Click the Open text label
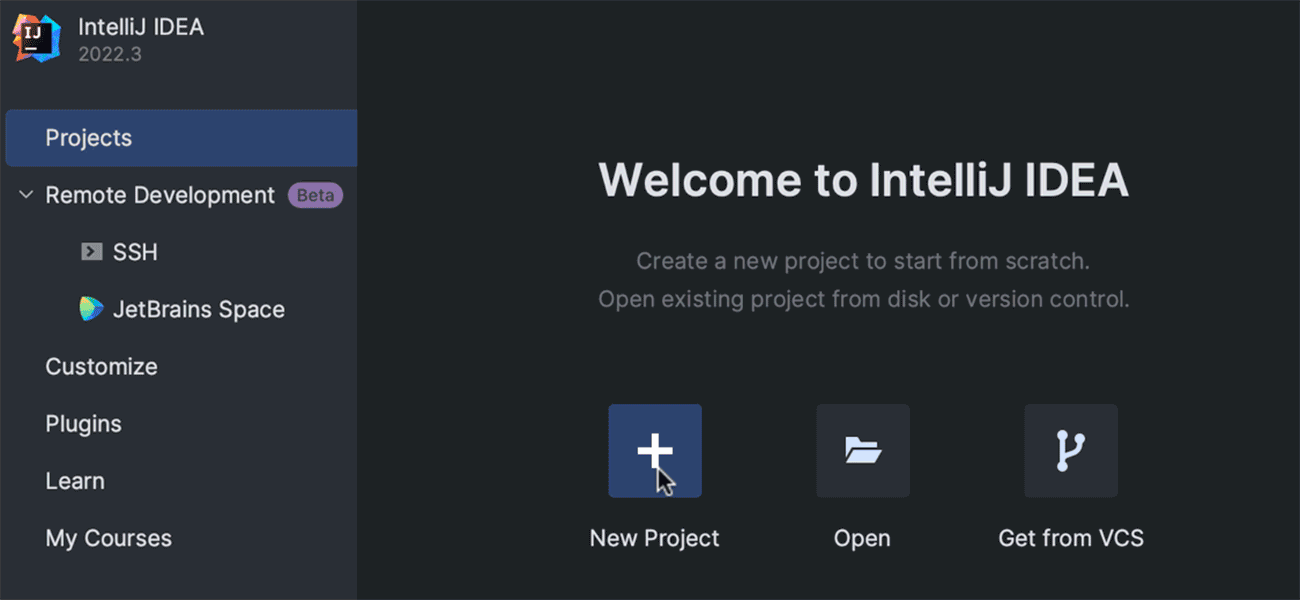 tap(862, 538)
